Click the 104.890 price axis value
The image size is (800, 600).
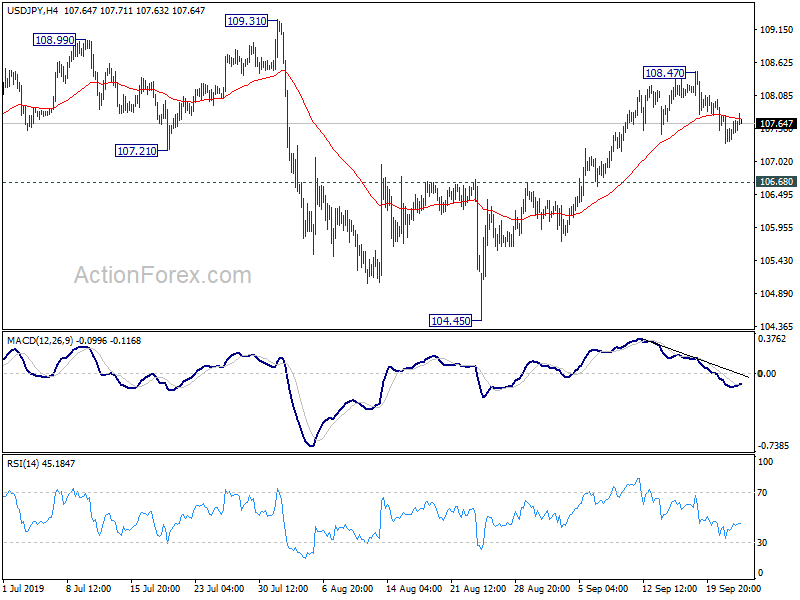click(x=777, y=293)
